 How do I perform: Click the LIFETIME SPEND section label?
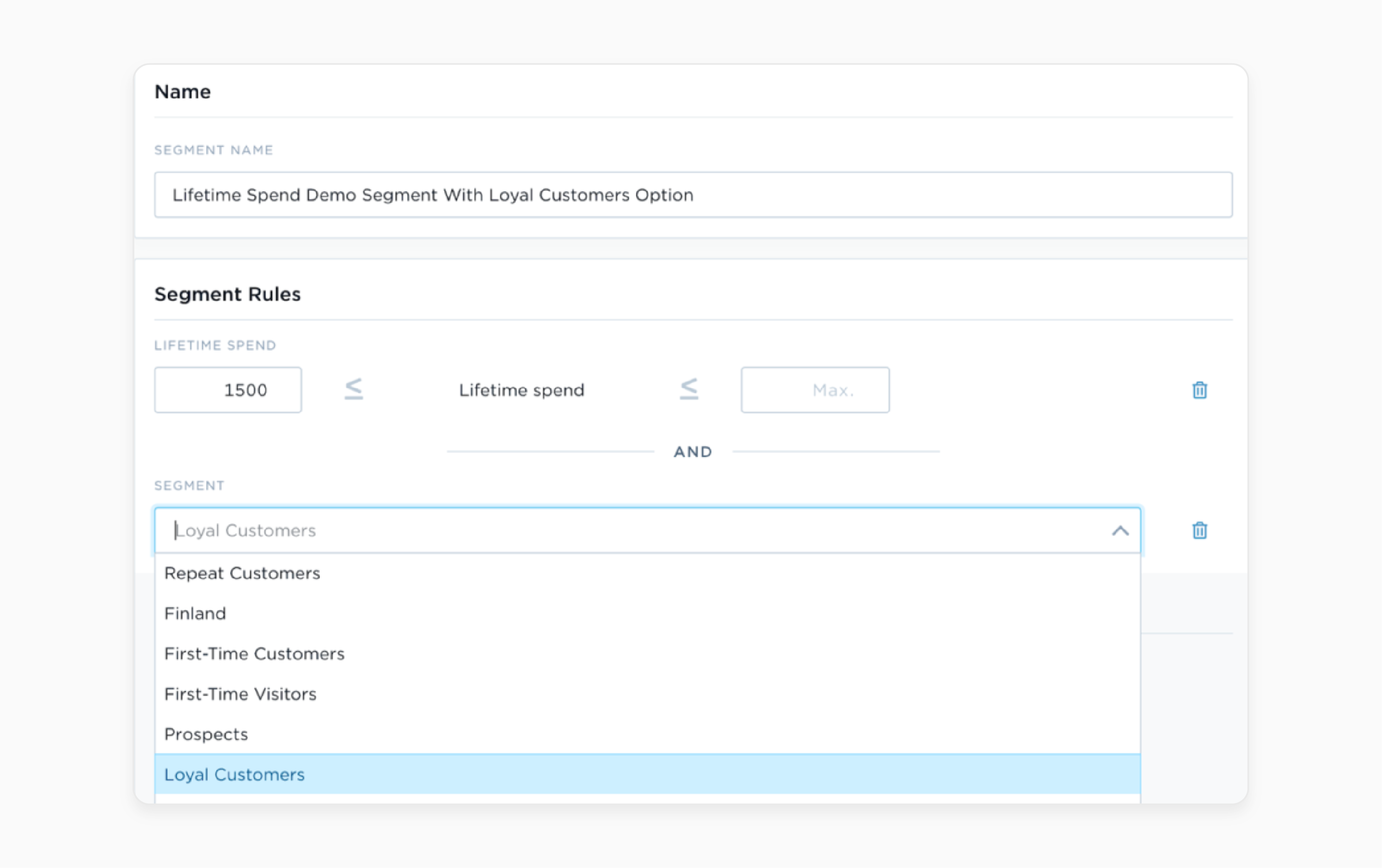[215, 346]
